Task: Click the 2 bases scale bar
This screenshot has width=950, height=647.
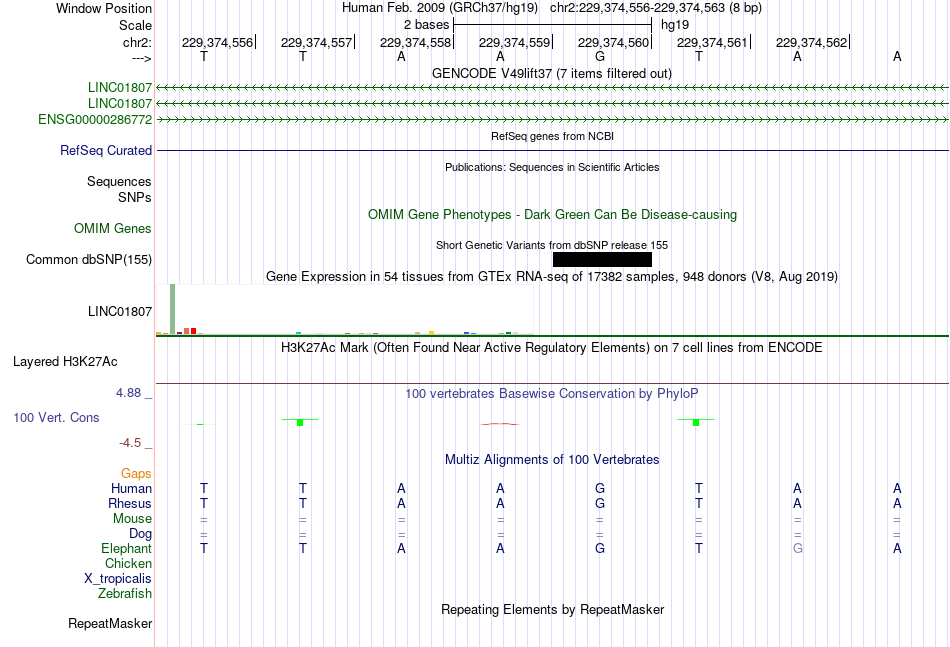Action: click(553, 25)
